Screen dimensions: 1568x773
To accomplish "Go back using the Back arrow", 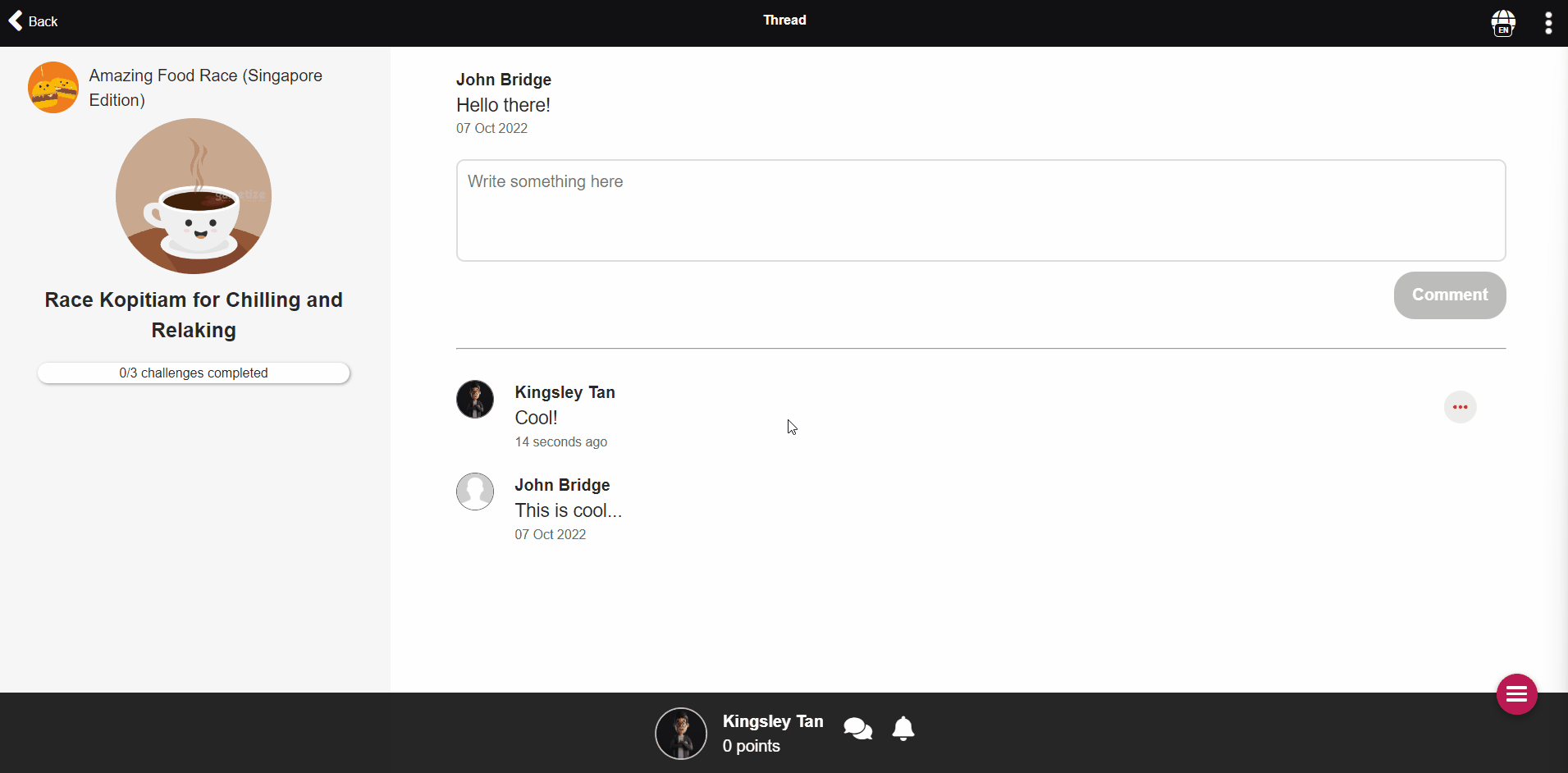I will [x=33, y=21].
